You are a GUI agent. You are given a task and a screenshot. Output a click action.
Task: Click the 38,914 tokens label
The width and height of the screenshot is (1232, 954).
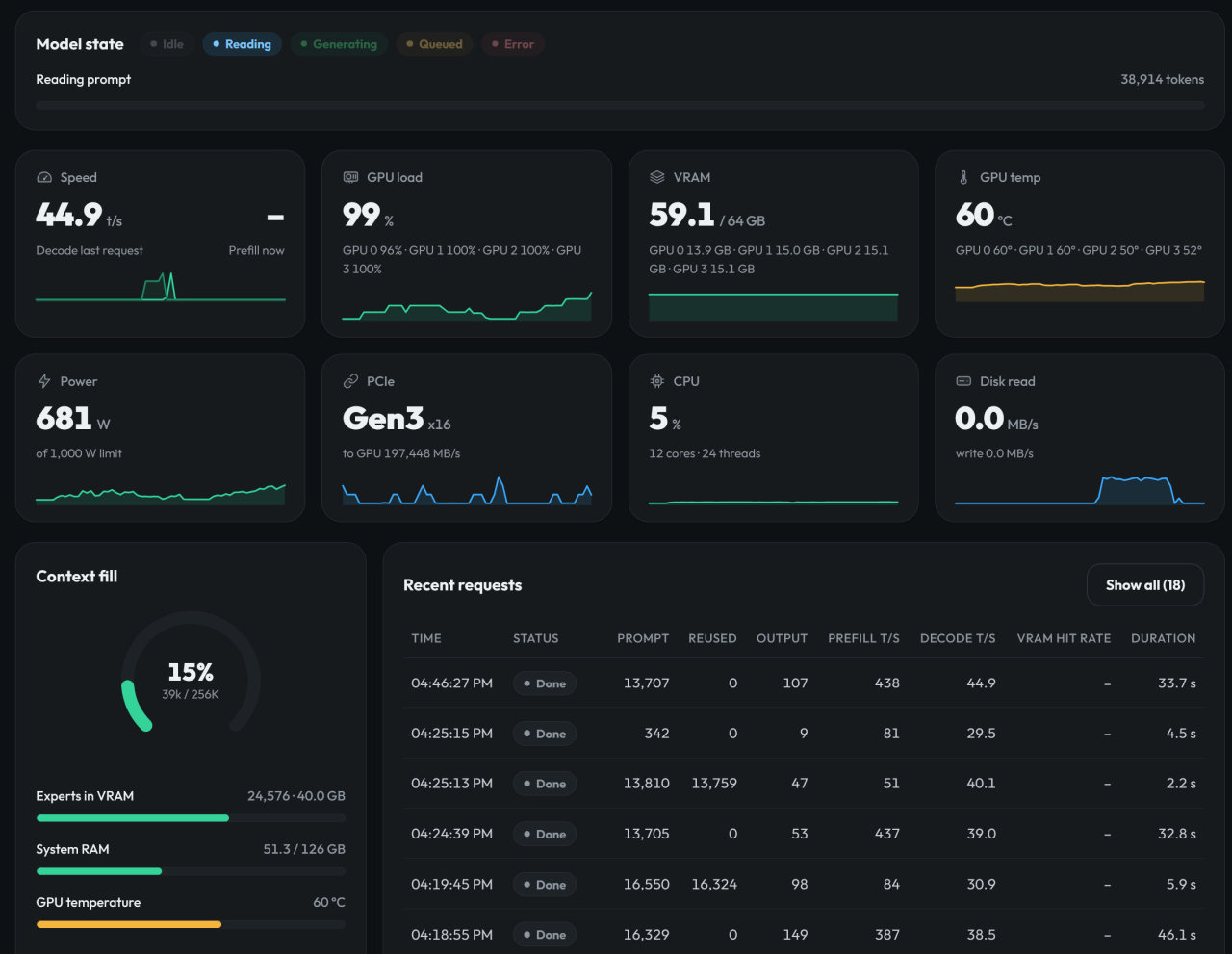[1162, 79]
